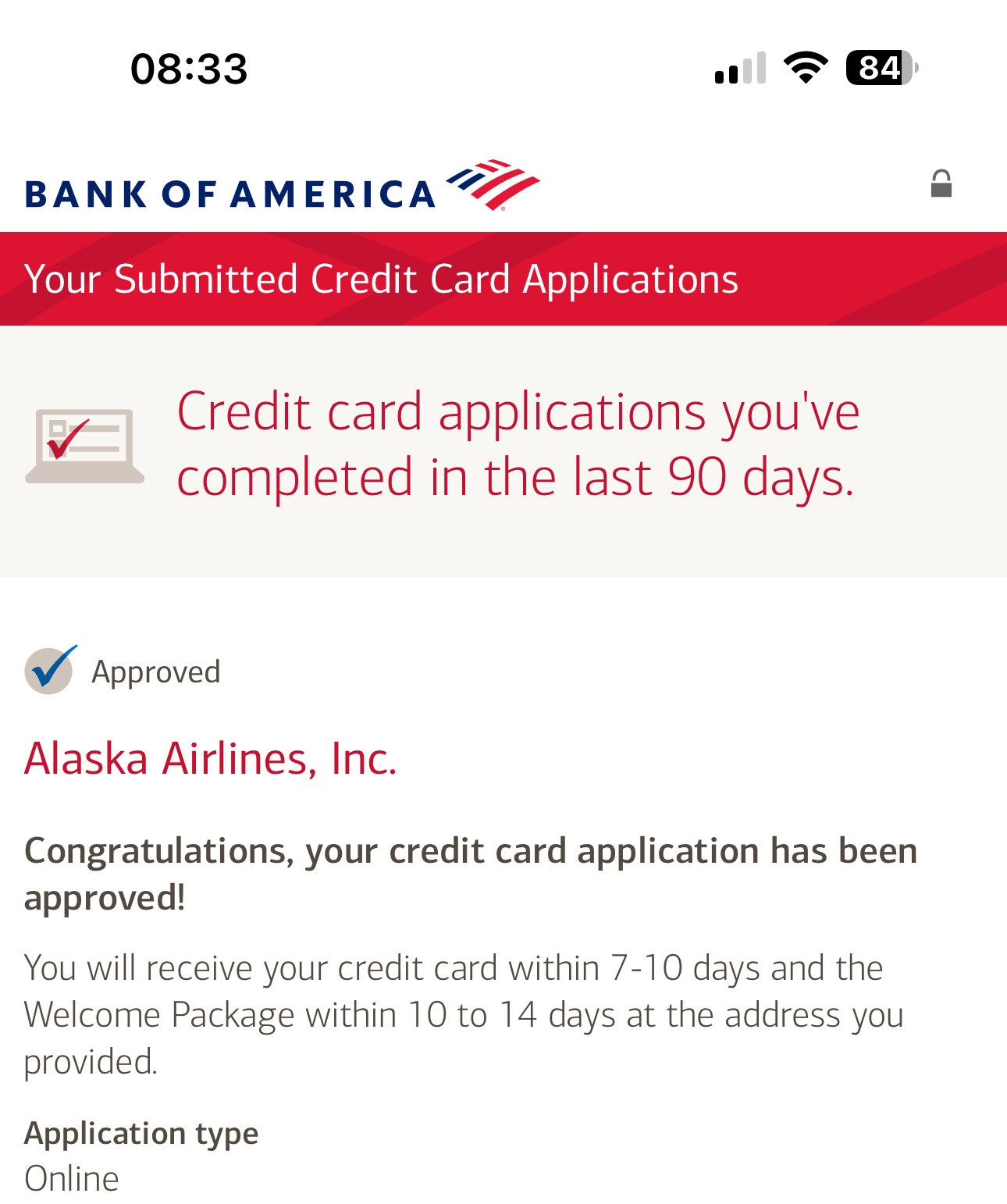Tap the 'Welcome Package' delivery line
The height and width of the screenshot is (1204, 1007).
click(463, 1015)
